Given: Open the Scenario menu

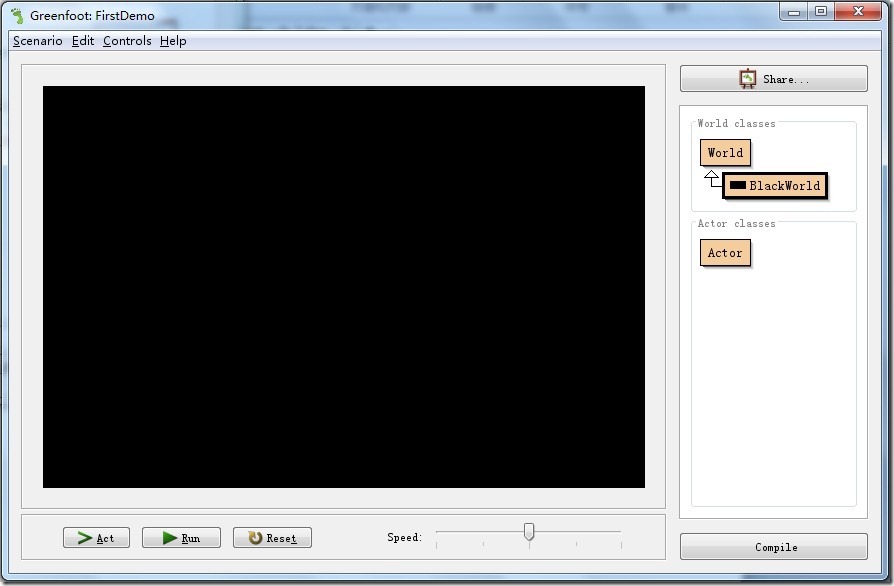Looking at the screenshot, I should pos(38,41).
